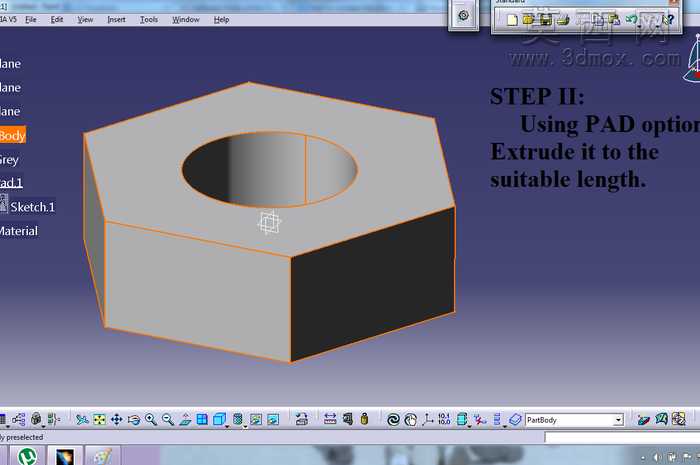This screenshot has height=465, width=700.
Task: Open the view mode dropdown arrow
Action: click(x=245, y=427)
